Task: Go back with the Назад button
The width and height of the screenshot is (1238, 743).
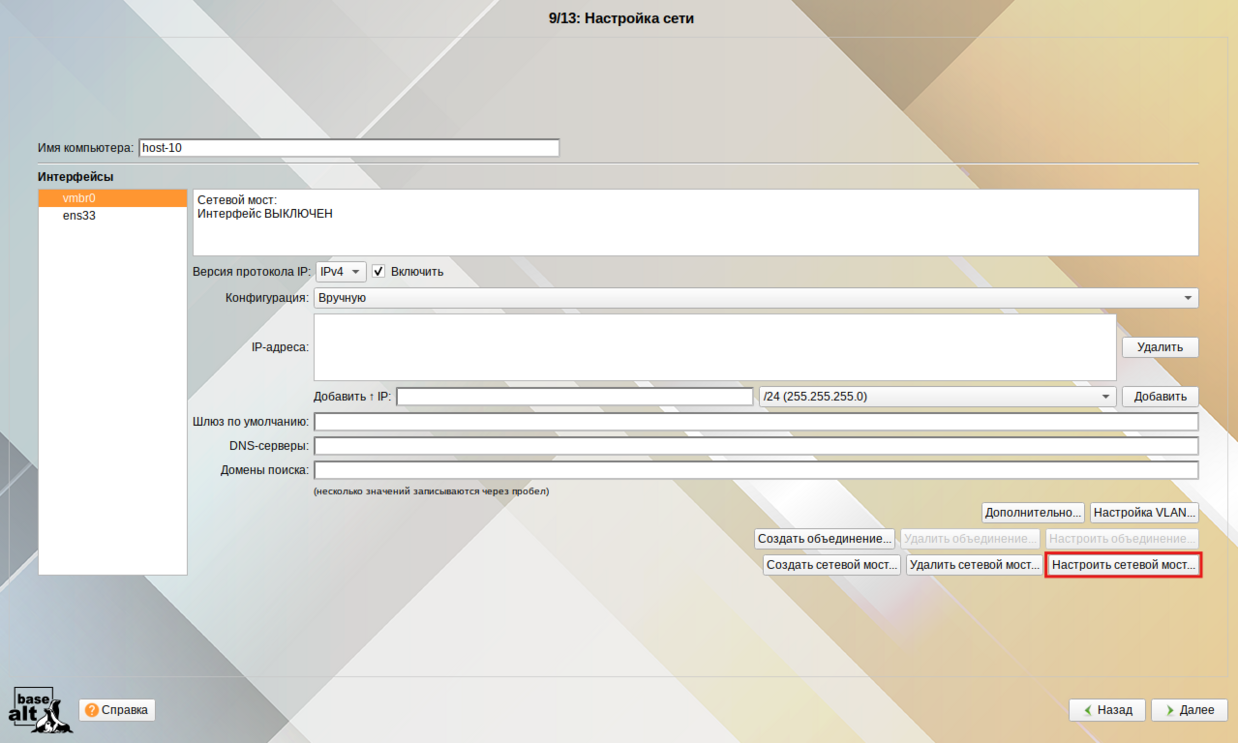Action: 1106,710
